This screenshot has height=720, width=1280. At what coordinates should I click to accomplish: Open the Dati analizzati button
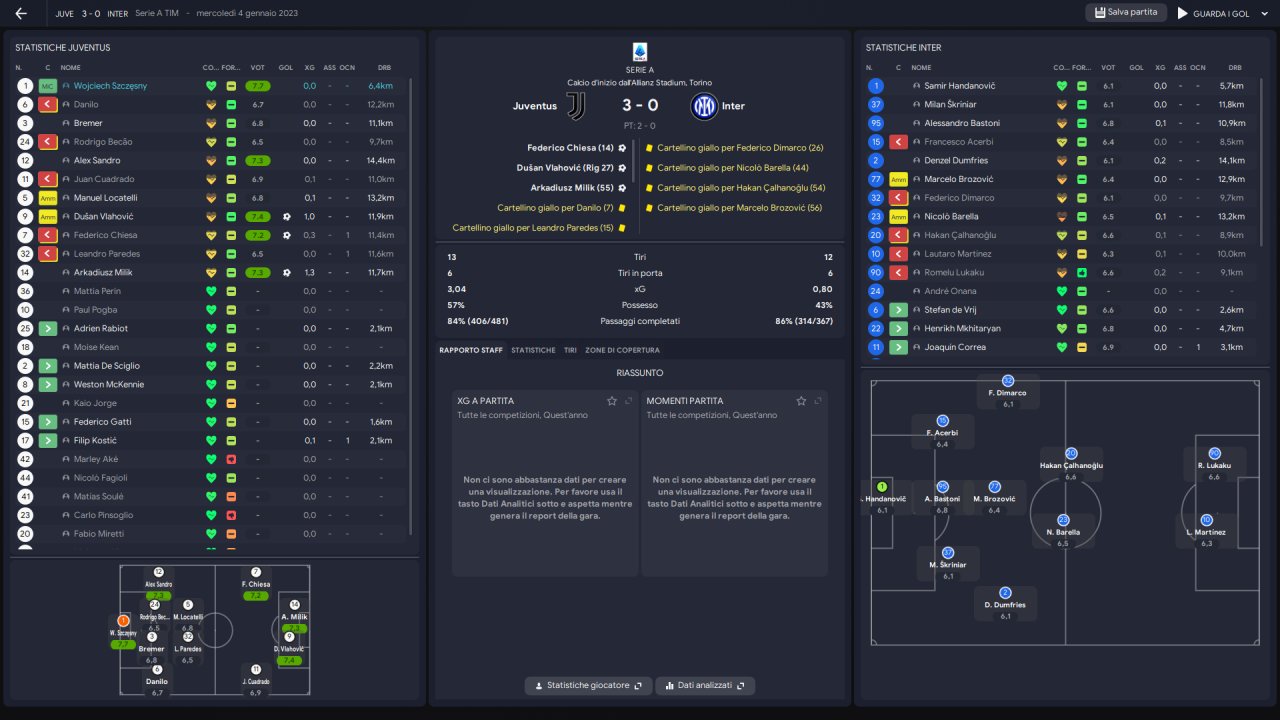(705, 686)
